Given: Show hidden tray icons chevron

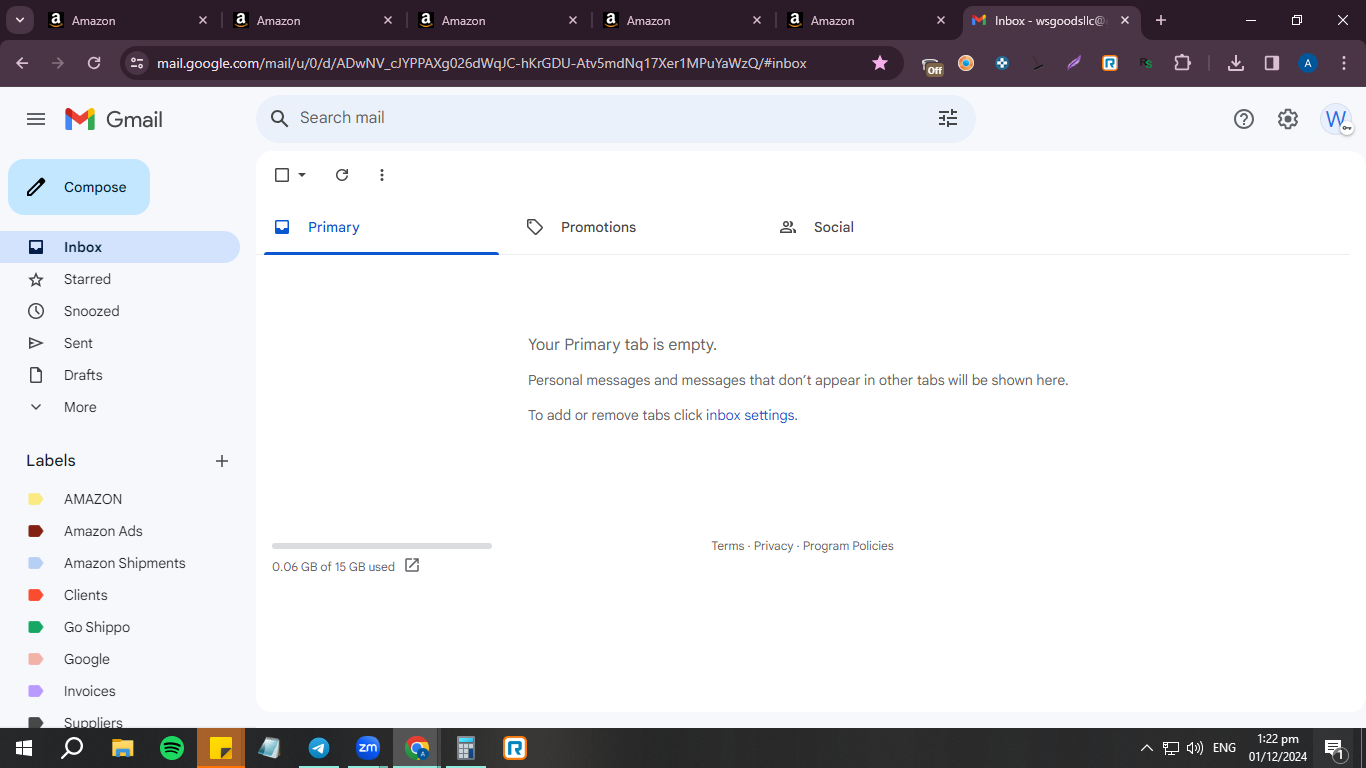Looking at the screenshot, I should click(1147, 748).
